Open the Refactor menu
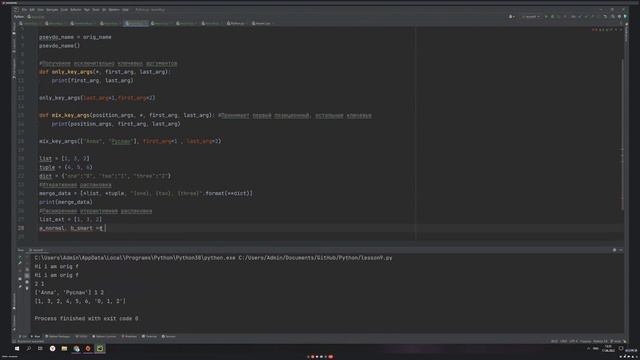Image resolution: width=640 pixels, height=360 pixels. coord(76,9)
